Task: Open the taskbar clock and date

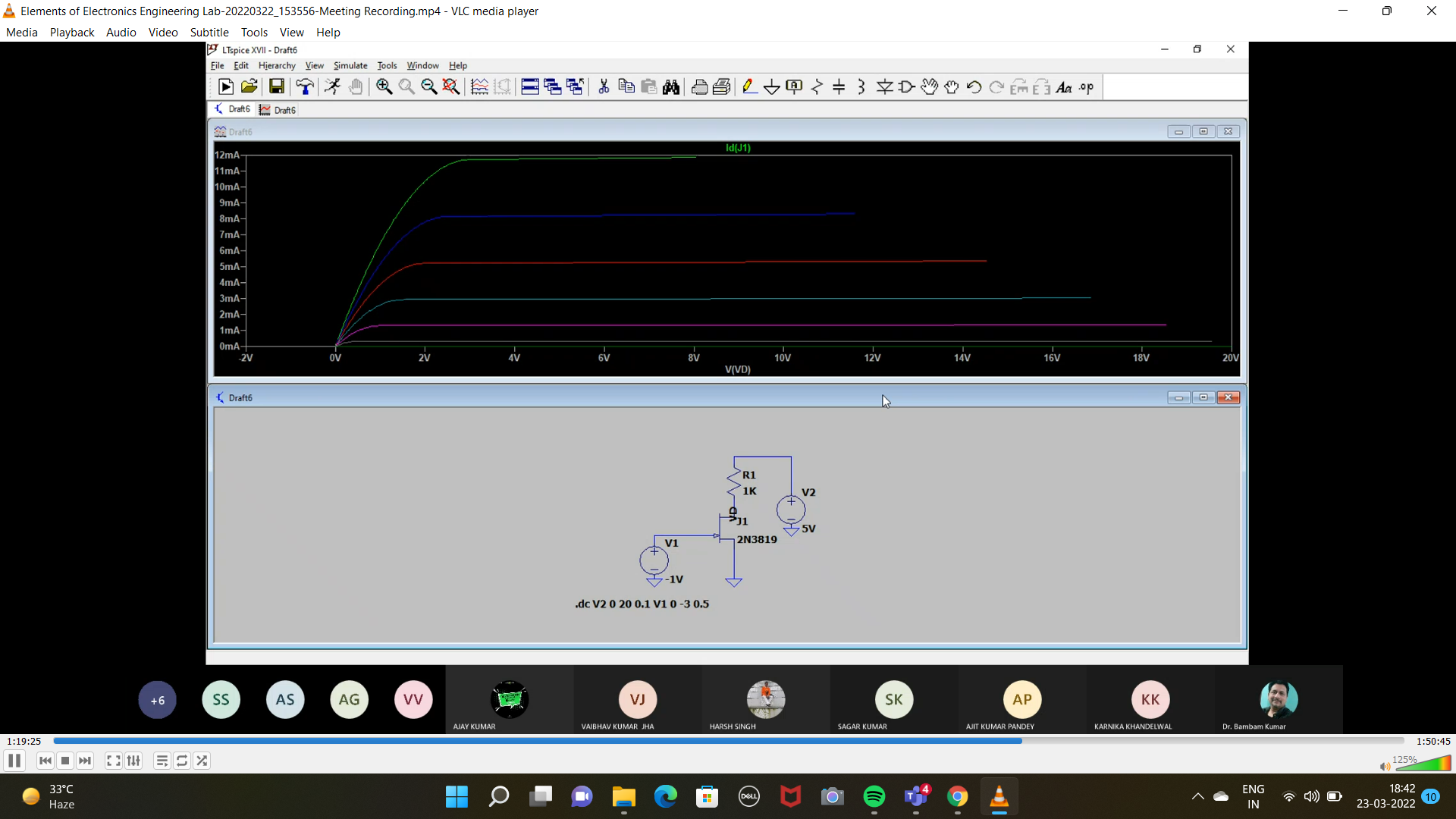Action: (1385, 797)
